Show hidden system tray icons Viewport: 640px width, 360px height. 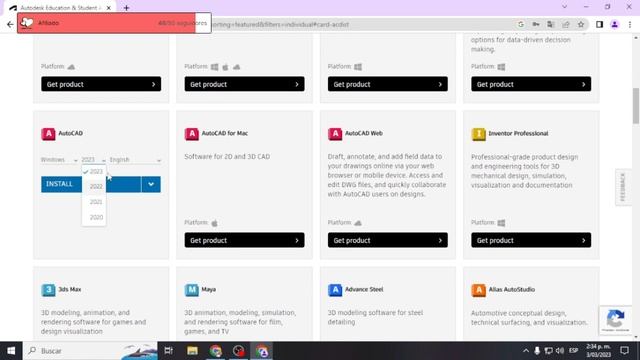526,351
